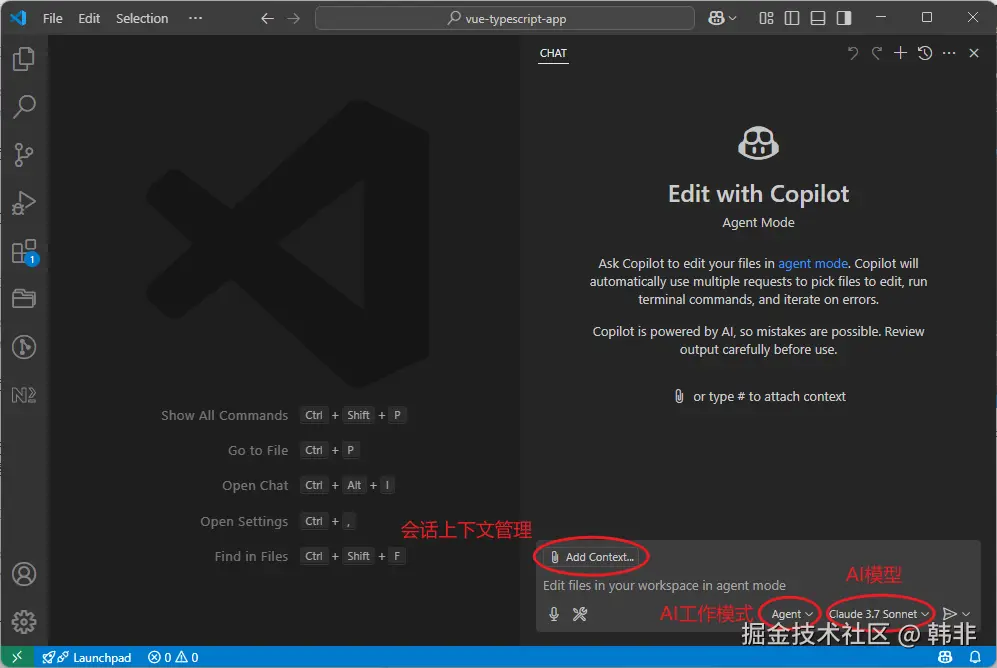The image size is (997, 668).
Task: Click the Open Chat text
Action: point(255,486)
